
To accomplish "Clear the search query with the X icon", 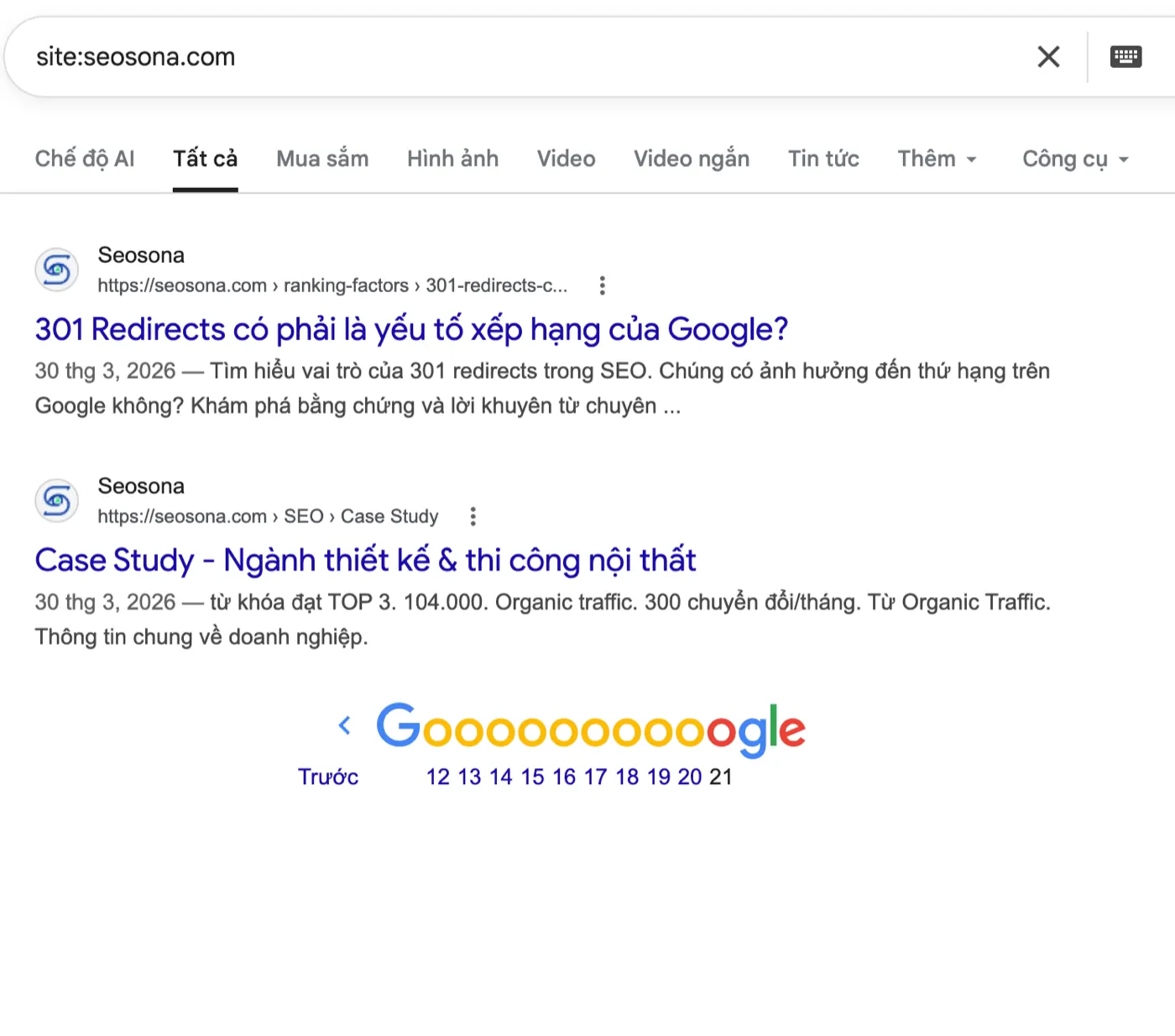I will coord(1048,57).
